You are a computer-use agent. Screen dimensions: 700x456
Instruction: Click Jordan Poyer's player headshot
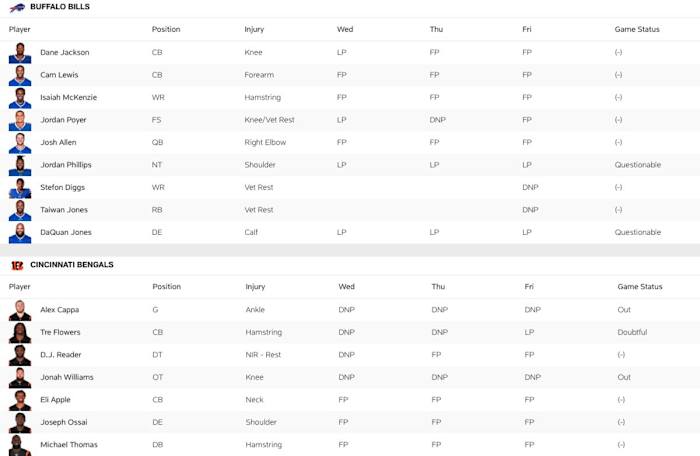point(20,120)
